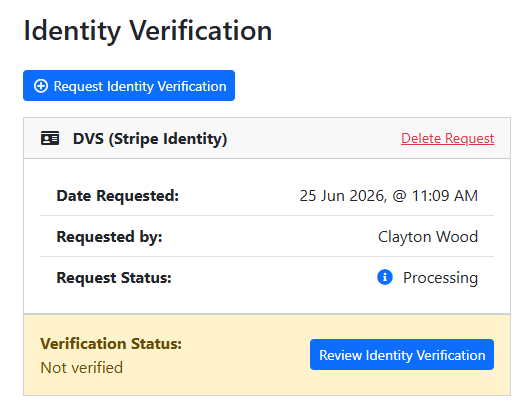Click the Verification Status label
The height and width of the screenshot is (405, 520).
coord(111,344)
